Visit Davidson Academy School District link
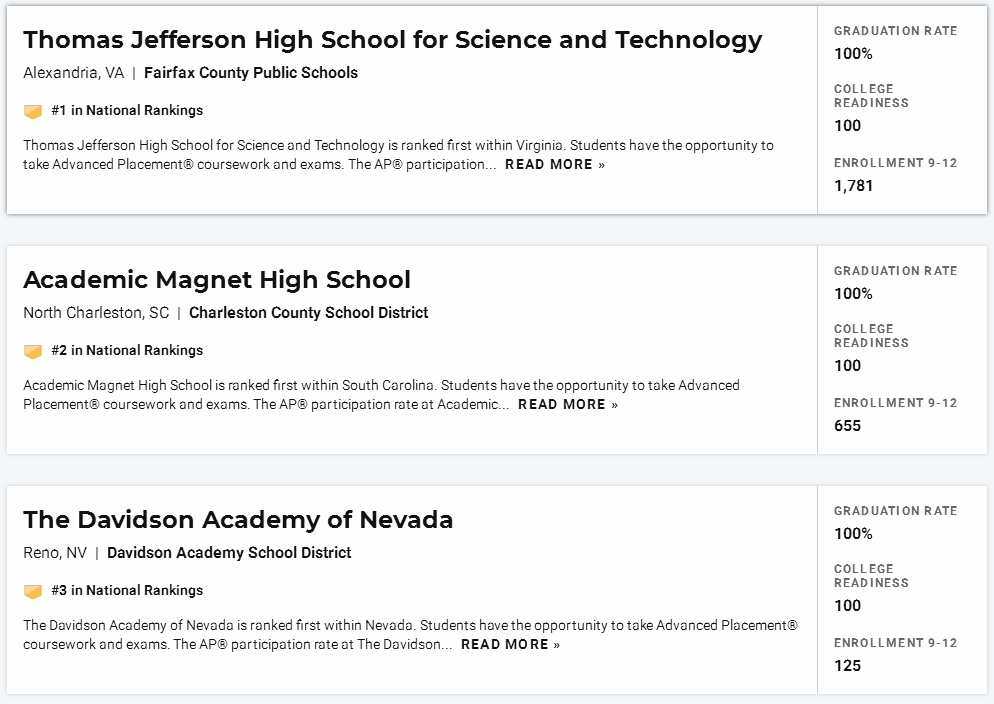The width and height of the screenshot is (994, 704). point(229,553)
